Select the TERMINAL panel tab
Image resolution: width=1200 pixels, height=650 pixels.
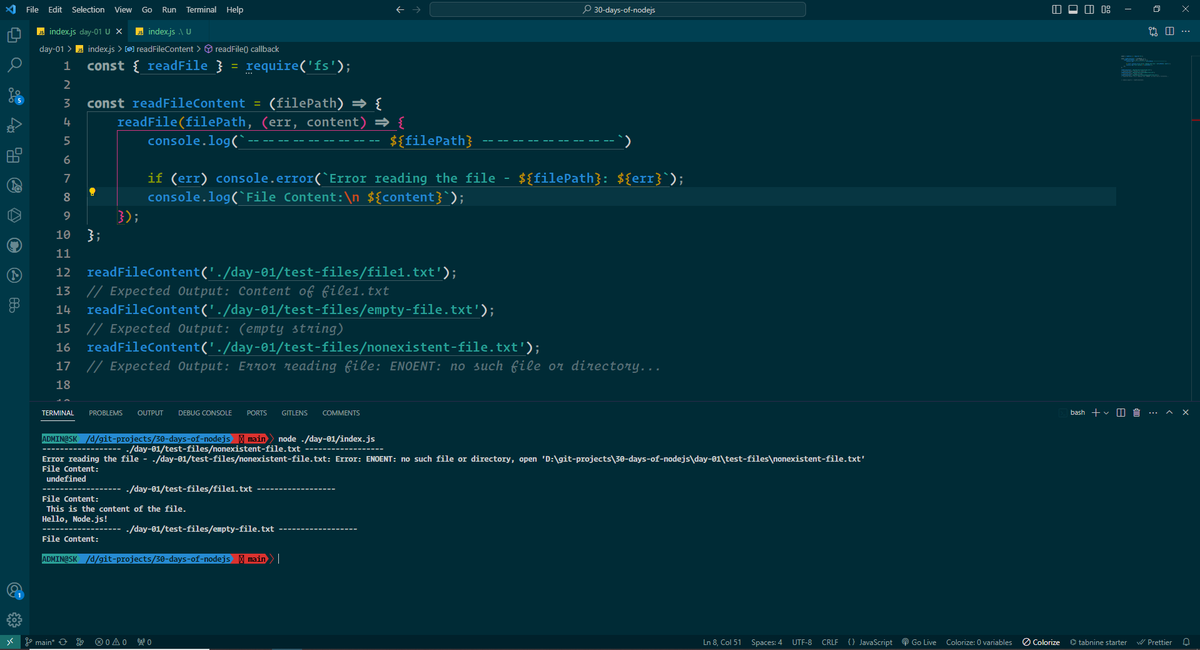[57, 413]
